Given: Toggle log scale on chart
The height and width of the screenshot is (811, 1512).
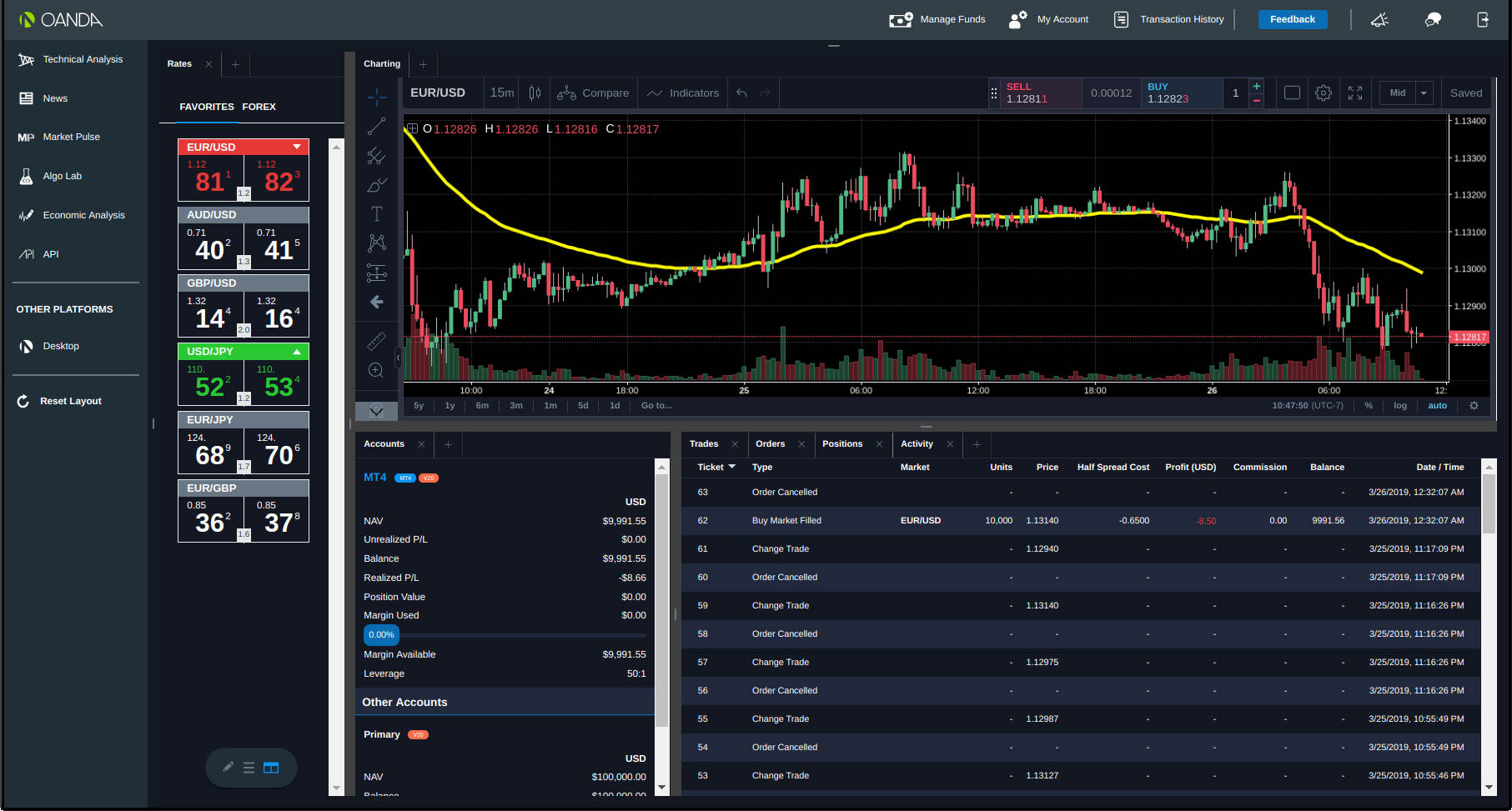Looking at the screenshot, I should [1400, 406].
